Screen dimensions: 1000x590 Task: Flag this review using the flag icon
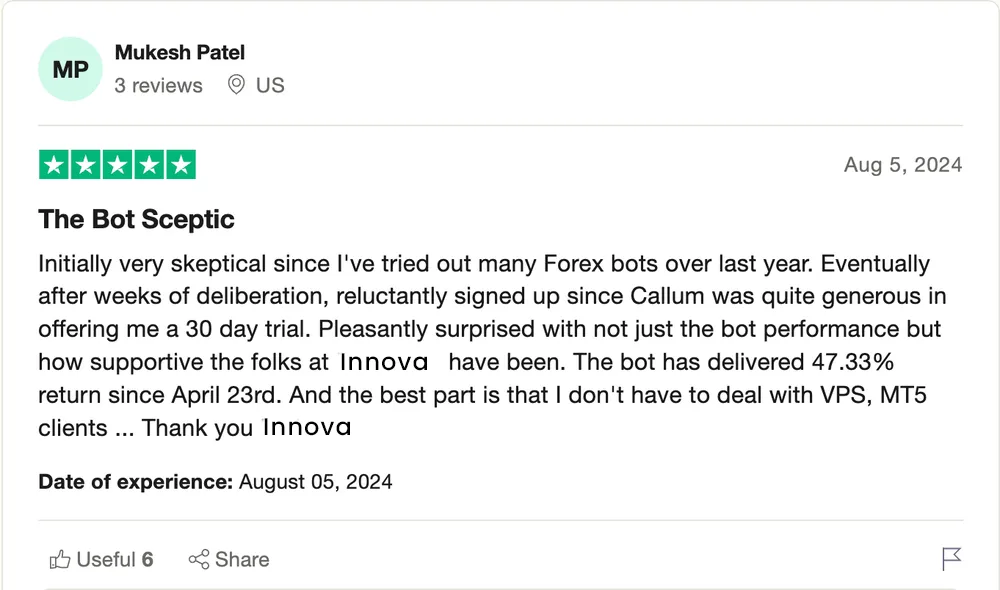coord(952,559)
